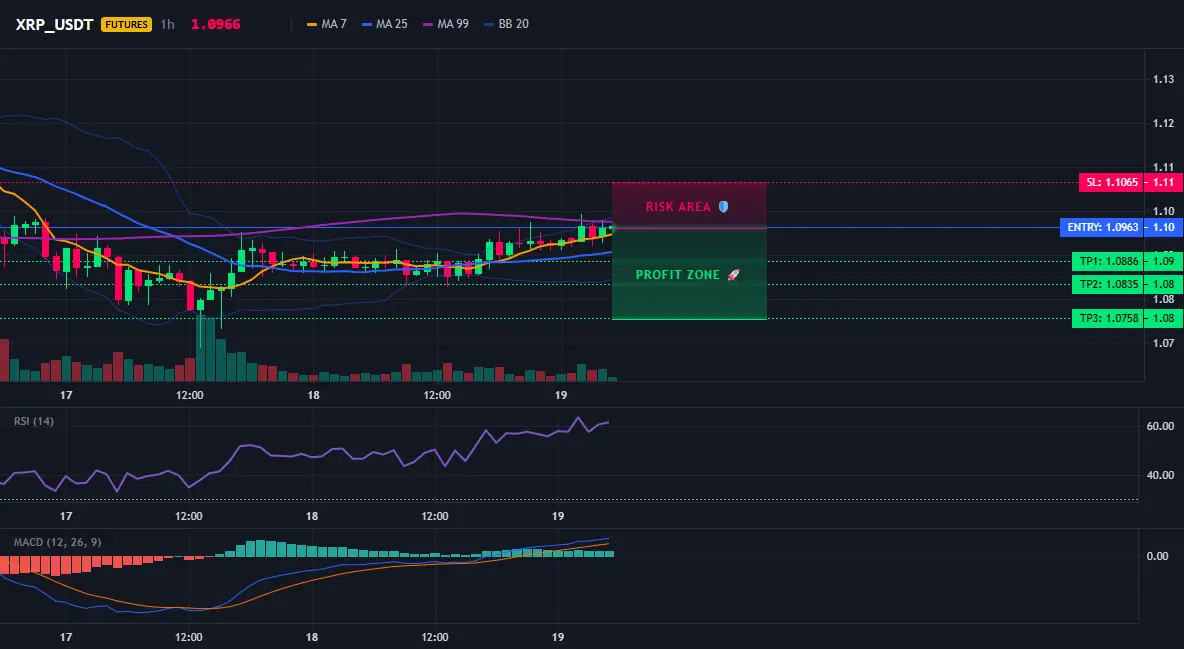This screenshot has height=649, width=1184.
Task: Click the MA 99 legend entry
Action: 446,24
